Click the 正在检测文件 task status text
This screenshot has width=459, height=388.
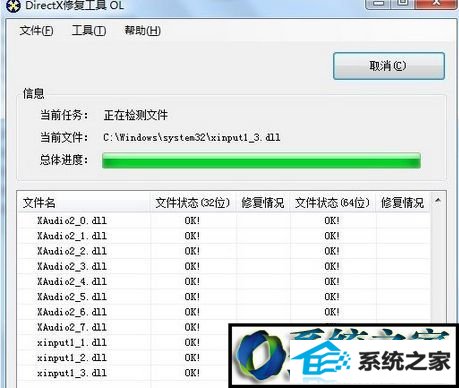click(135, 115)
